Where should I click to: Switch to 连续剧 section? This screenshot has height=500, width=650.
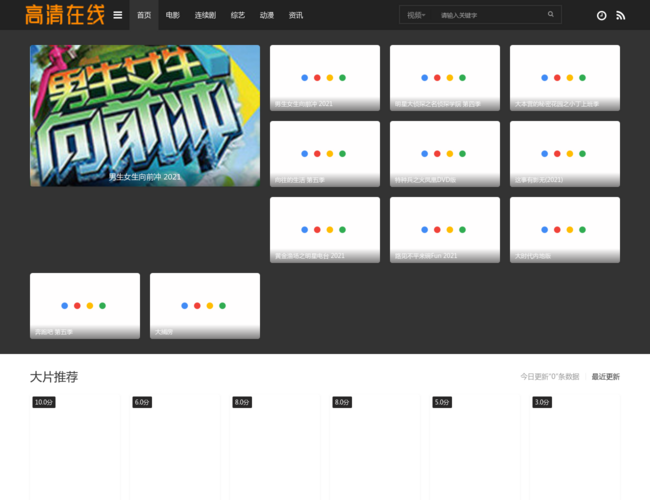[x=205, y=15]
